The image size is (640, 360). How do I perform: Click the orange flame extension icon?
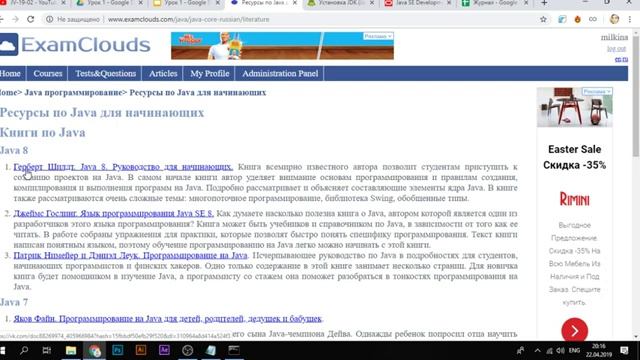tap(577, 19)
